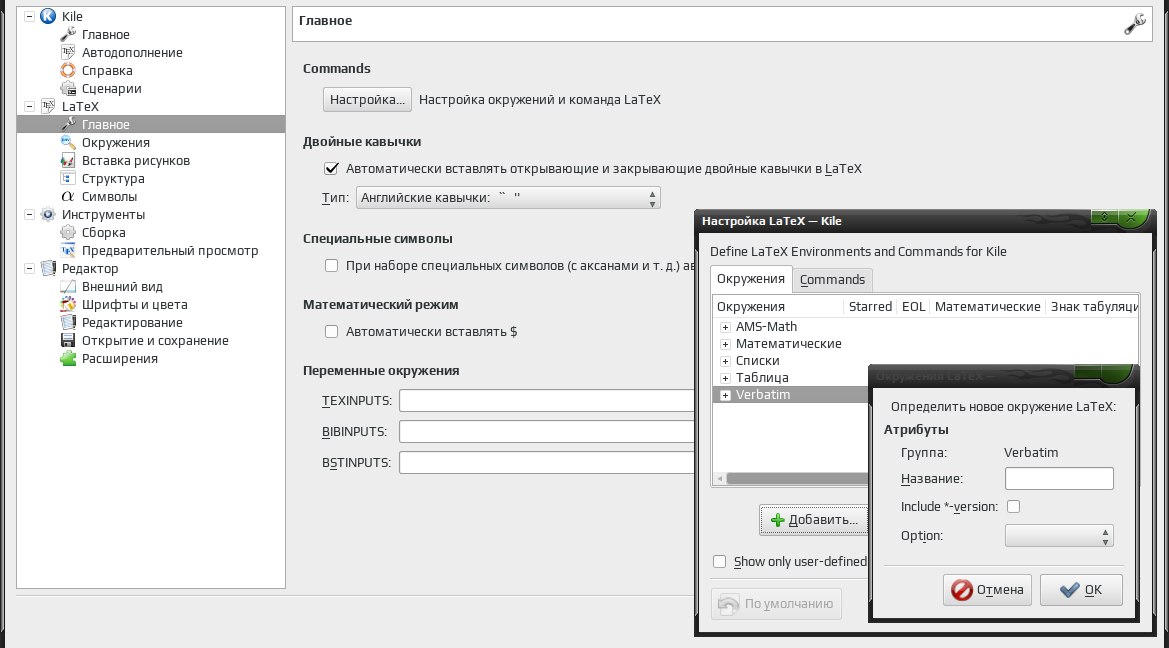The width and height of the screenshot is (1169, 648).
Task: Expand the AMS-Math environments group
Action: coord(725,327)
